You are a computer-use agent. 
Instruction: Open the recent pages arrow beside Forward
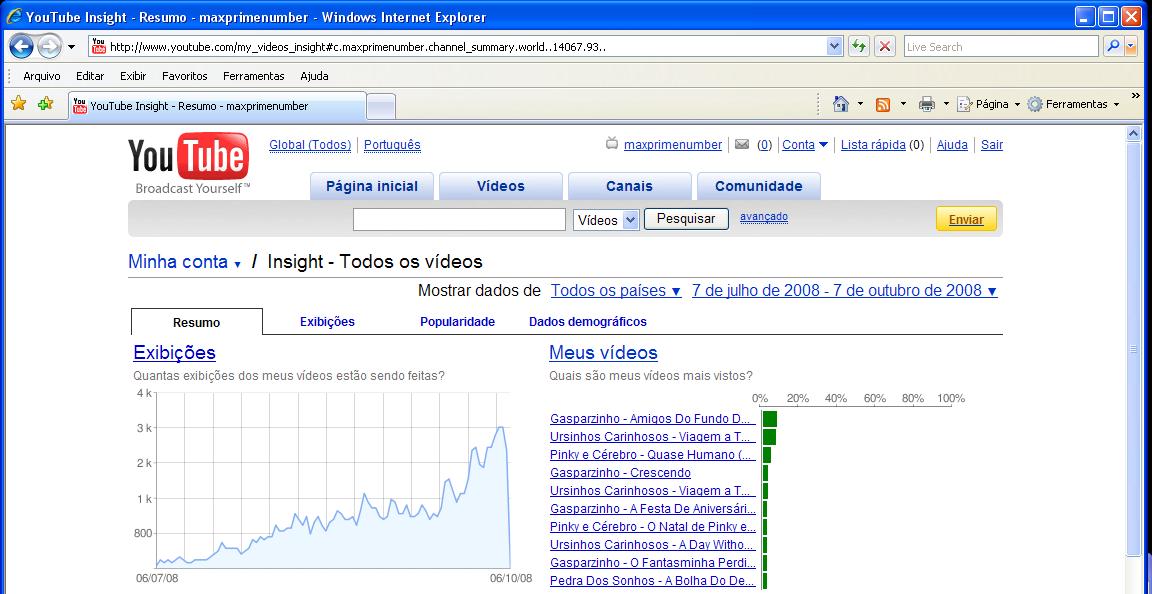click(x=71, y=47)
